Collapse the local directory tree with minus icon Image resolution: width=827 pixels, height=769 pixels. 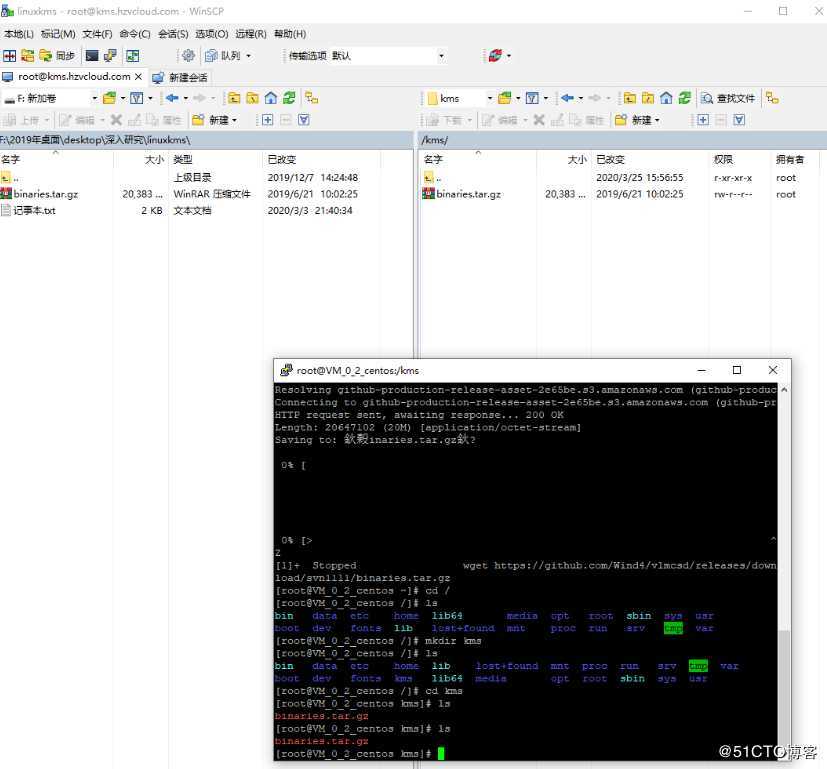(283, 120)
